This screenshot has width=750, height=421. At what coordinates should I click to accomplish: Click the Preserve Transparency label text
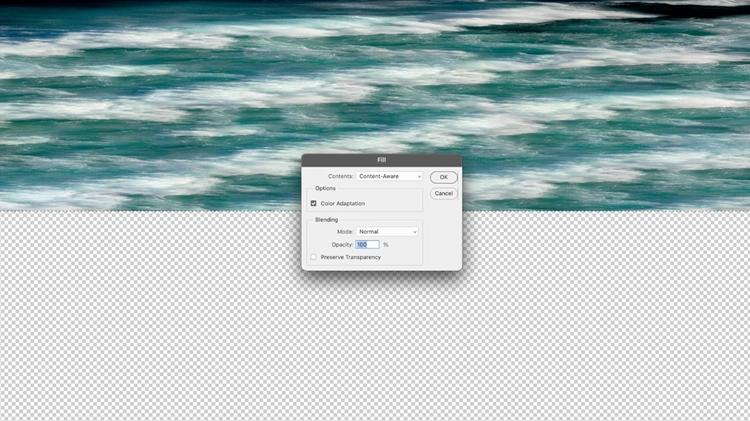tap(351, 257)
